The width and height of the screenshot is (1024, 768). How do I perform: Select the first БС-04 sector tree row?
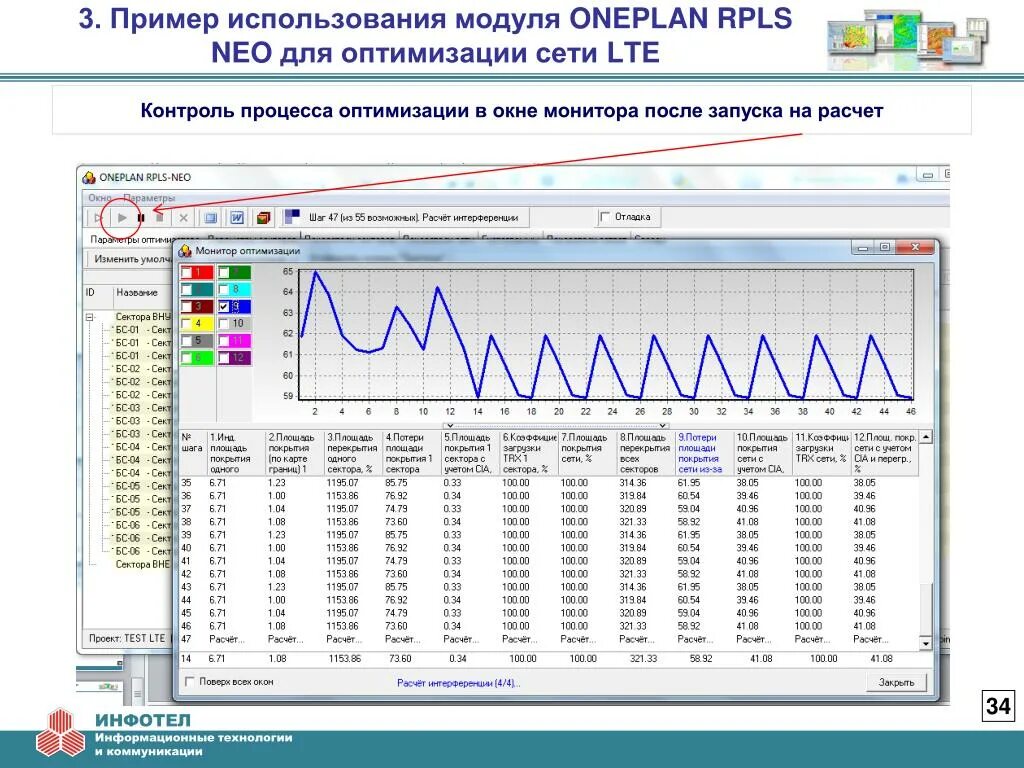point(142,447)
